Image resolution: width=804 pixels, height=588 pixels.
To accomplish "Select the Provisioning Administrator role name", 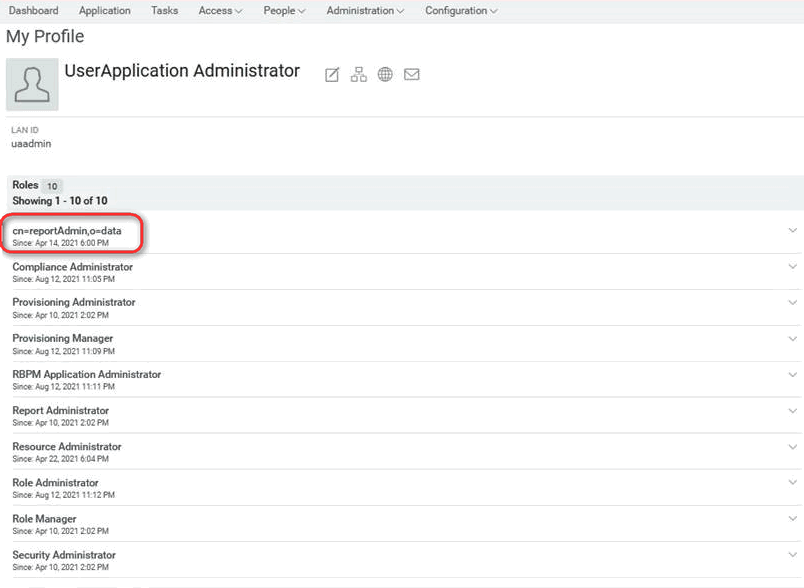I will click(x=74, y=302).
